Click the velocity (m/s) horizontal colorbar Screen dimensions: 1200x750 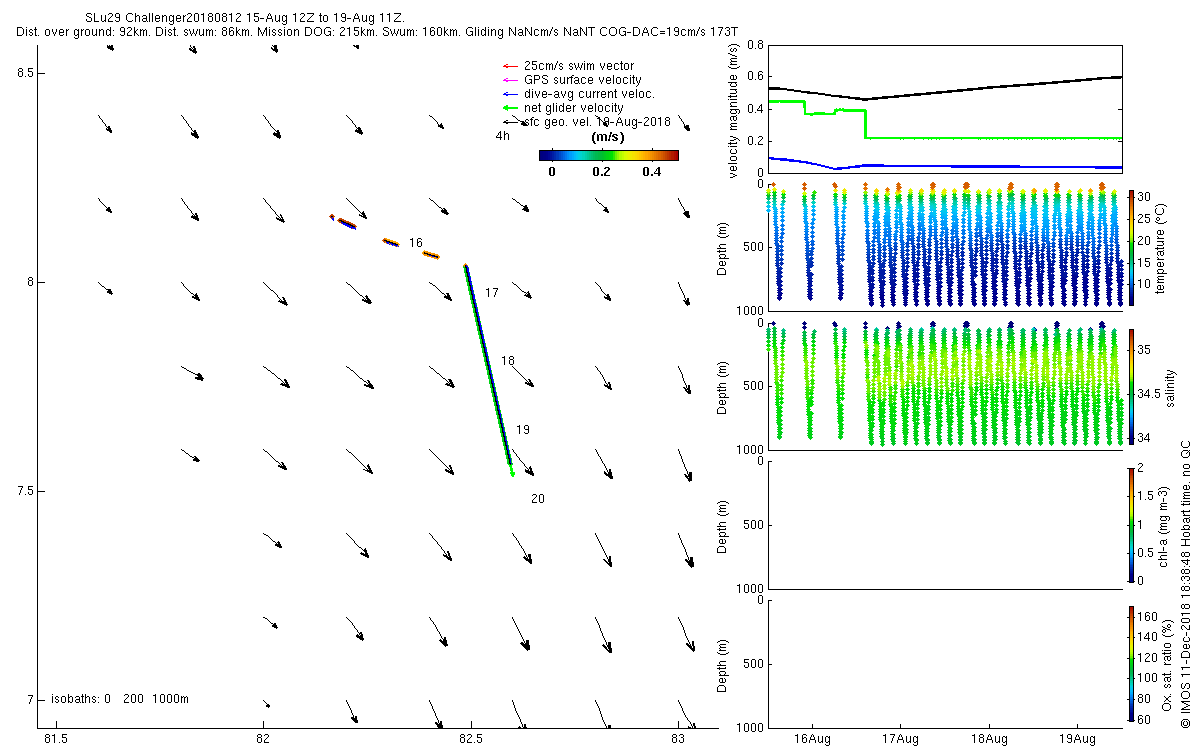pos(608,155)
